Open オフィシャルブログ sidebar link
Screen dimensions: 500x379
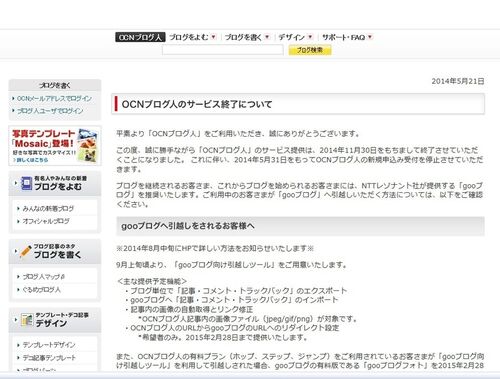(46, 221)
